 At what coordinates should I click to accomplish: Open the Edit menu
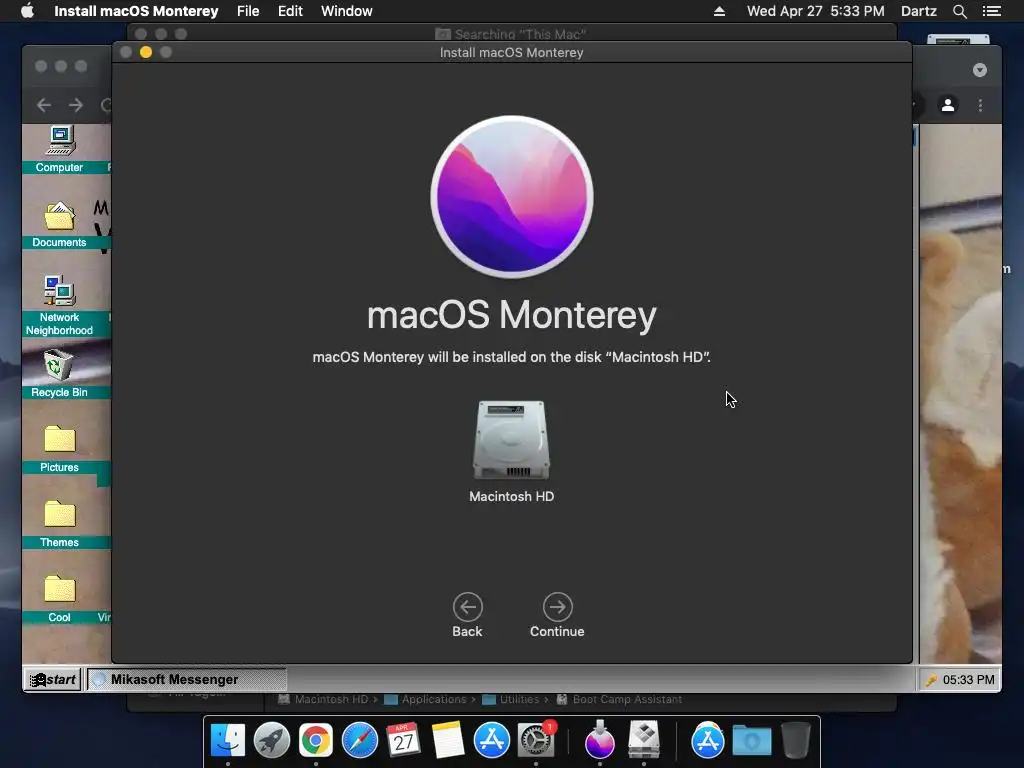[x=290, y=11]
